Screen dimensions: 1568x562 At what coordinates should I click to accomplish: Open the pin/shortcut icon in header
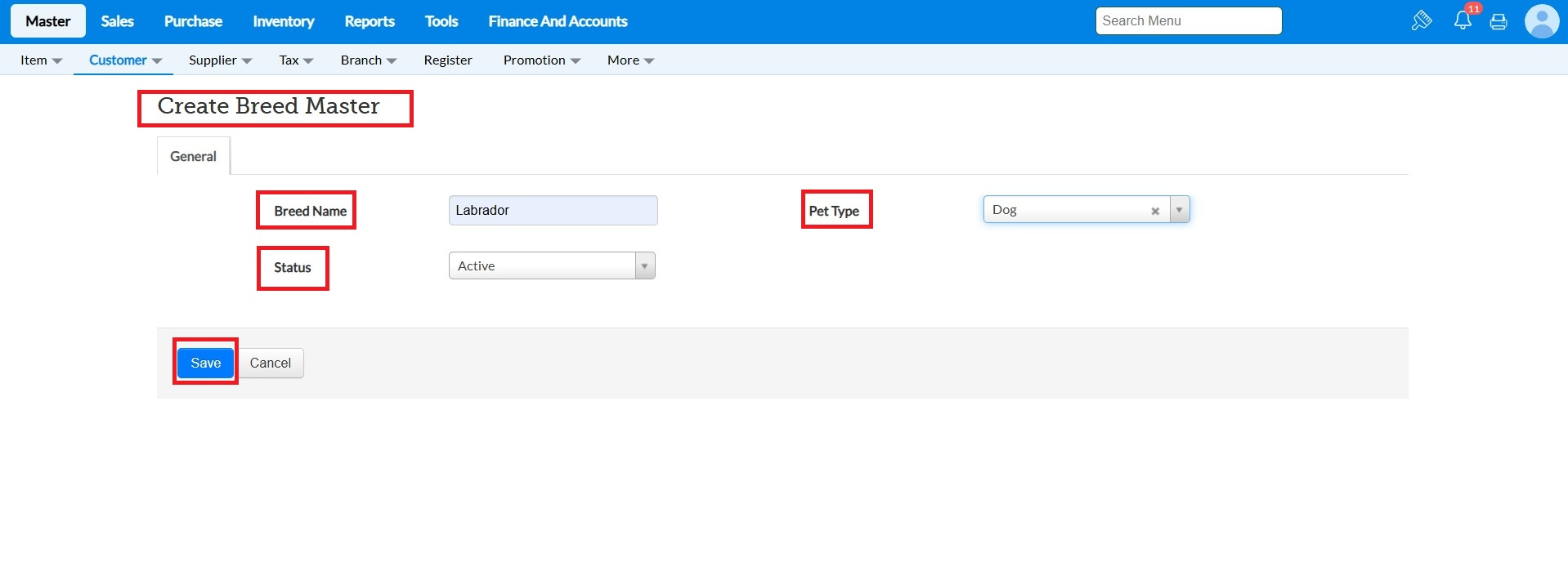[x=1422, y=21]
